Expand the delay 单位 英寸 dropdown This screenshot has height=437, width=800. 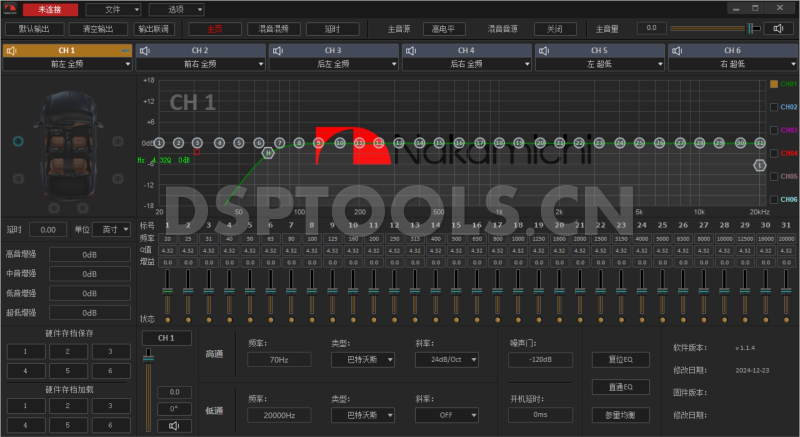[x=111, y=229]
